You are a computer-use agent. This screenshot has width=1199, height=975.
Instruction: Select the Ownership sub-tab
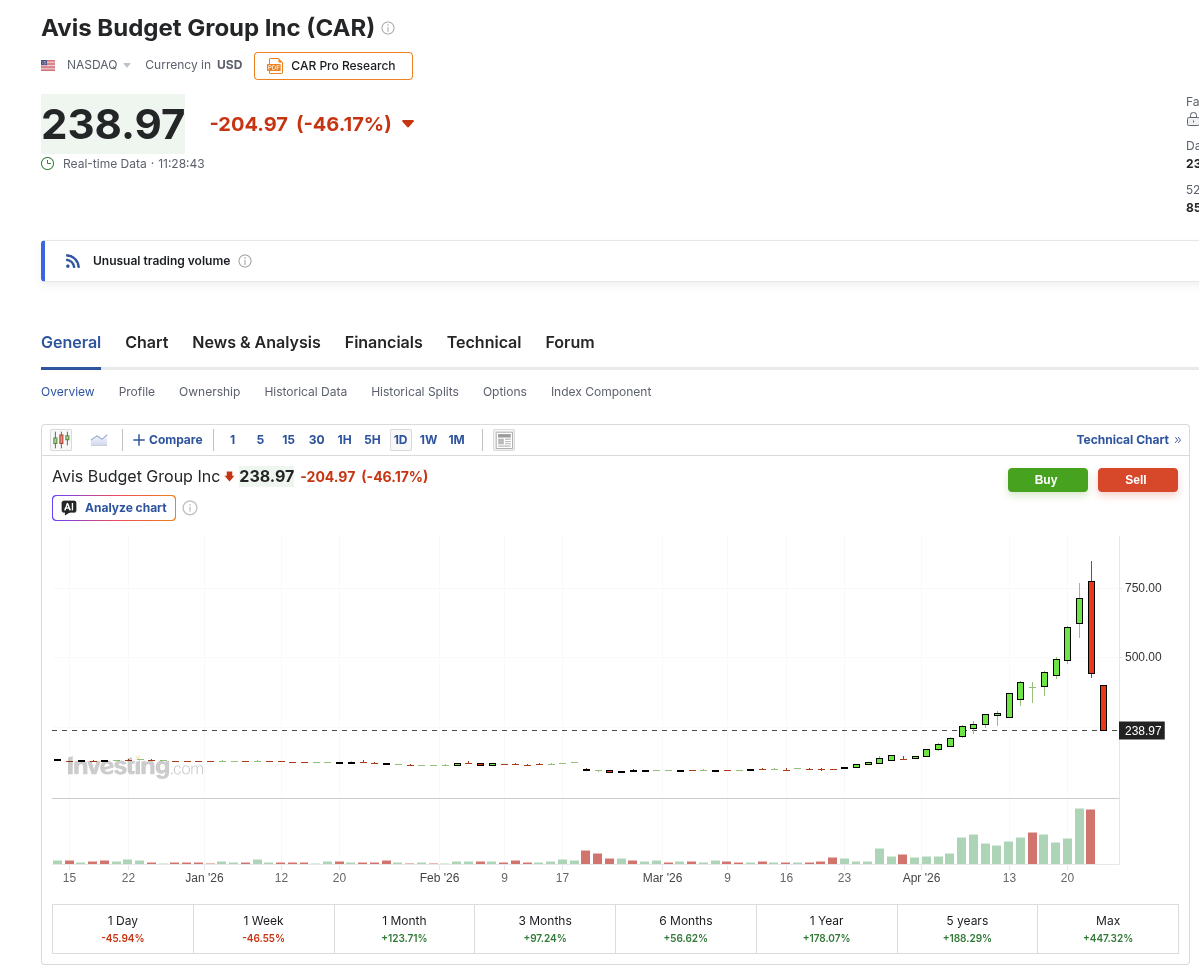click(210, 392)
